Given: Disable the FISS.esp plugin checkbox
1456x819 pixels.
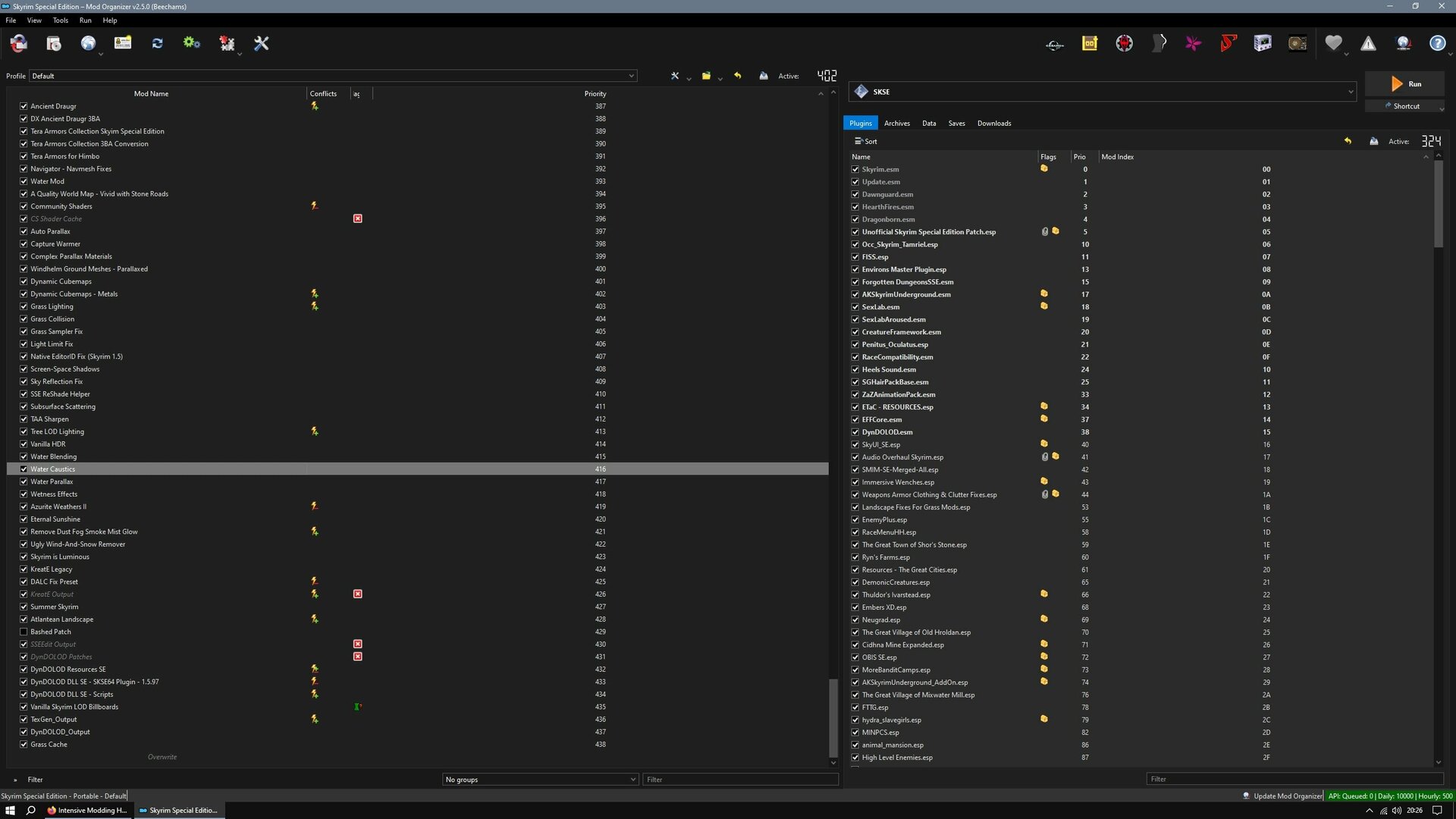Looking at the screenshot, I should (x=855, y=257).
